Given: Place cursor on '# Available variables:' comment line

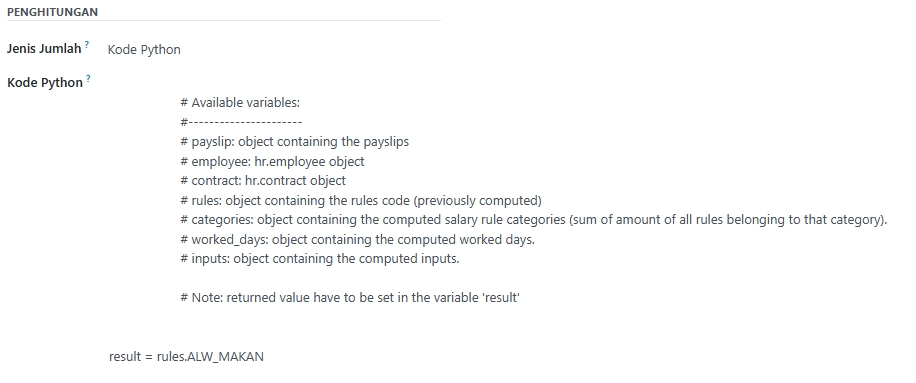Looking at the screenshot, I should 240,103.
